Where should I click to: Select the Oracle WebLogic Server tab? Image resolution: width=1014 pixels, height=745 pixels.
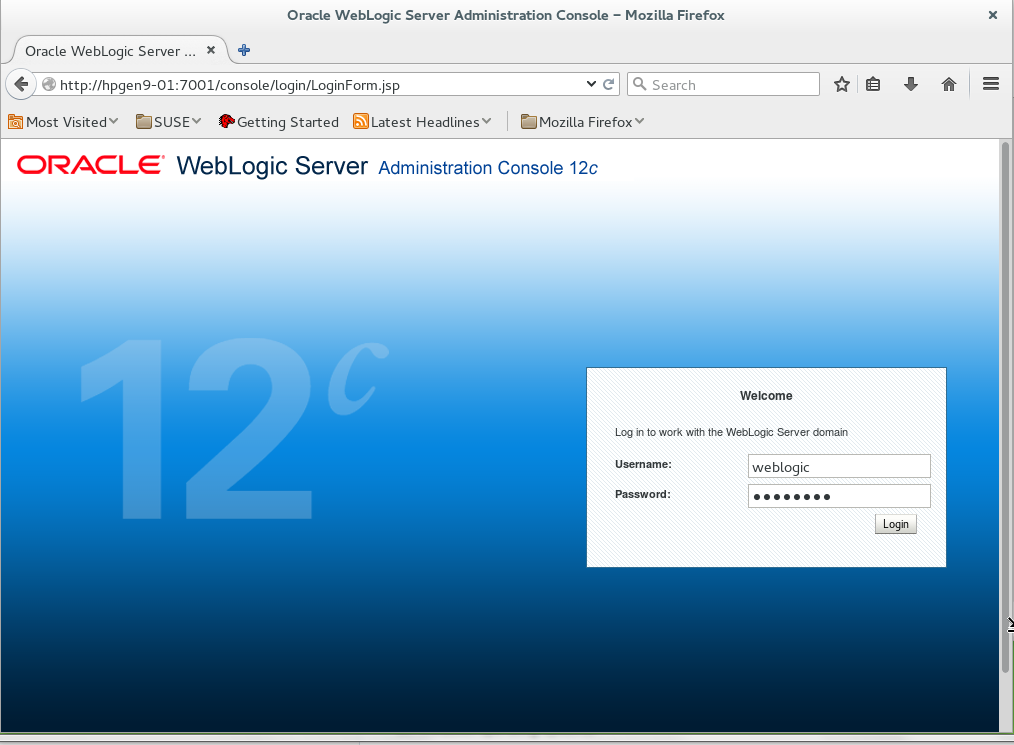tap(110, 48)
